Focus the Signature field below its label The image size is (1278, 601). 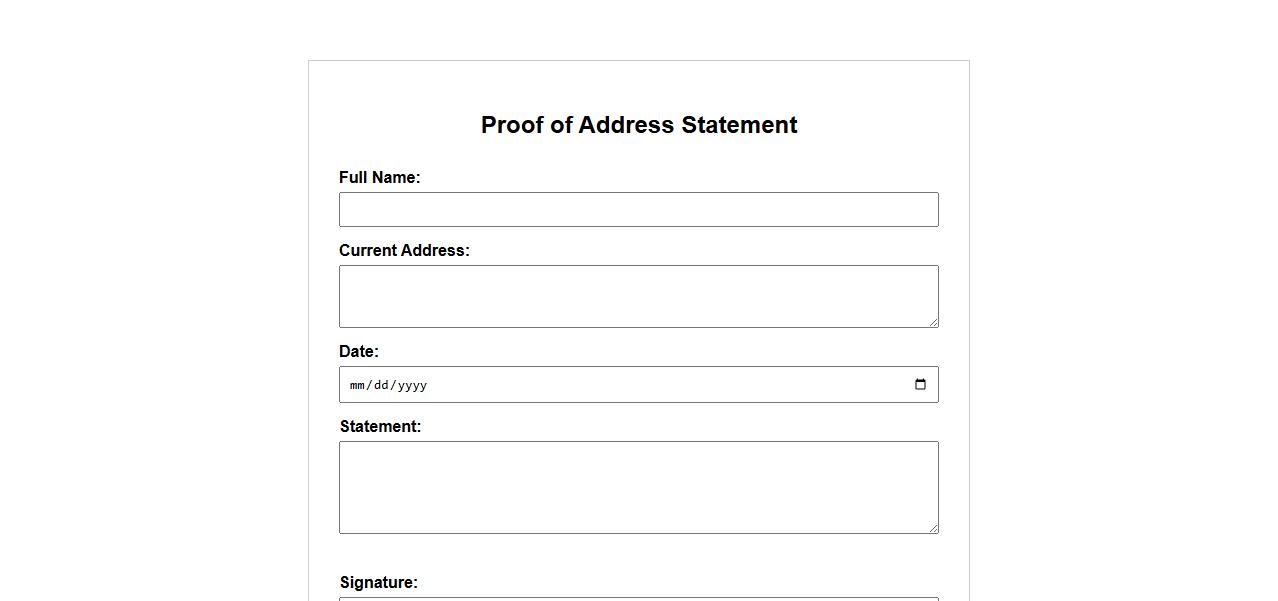tap(638, 598)
